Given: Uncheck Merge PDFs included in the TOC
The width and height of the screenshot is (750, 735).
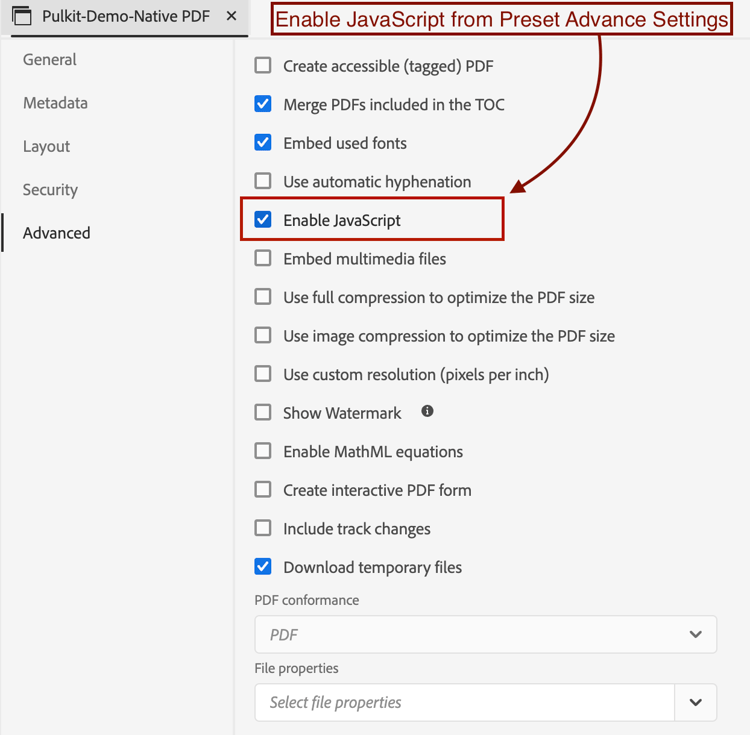Looking at the screenshot, I should point(263,104).
